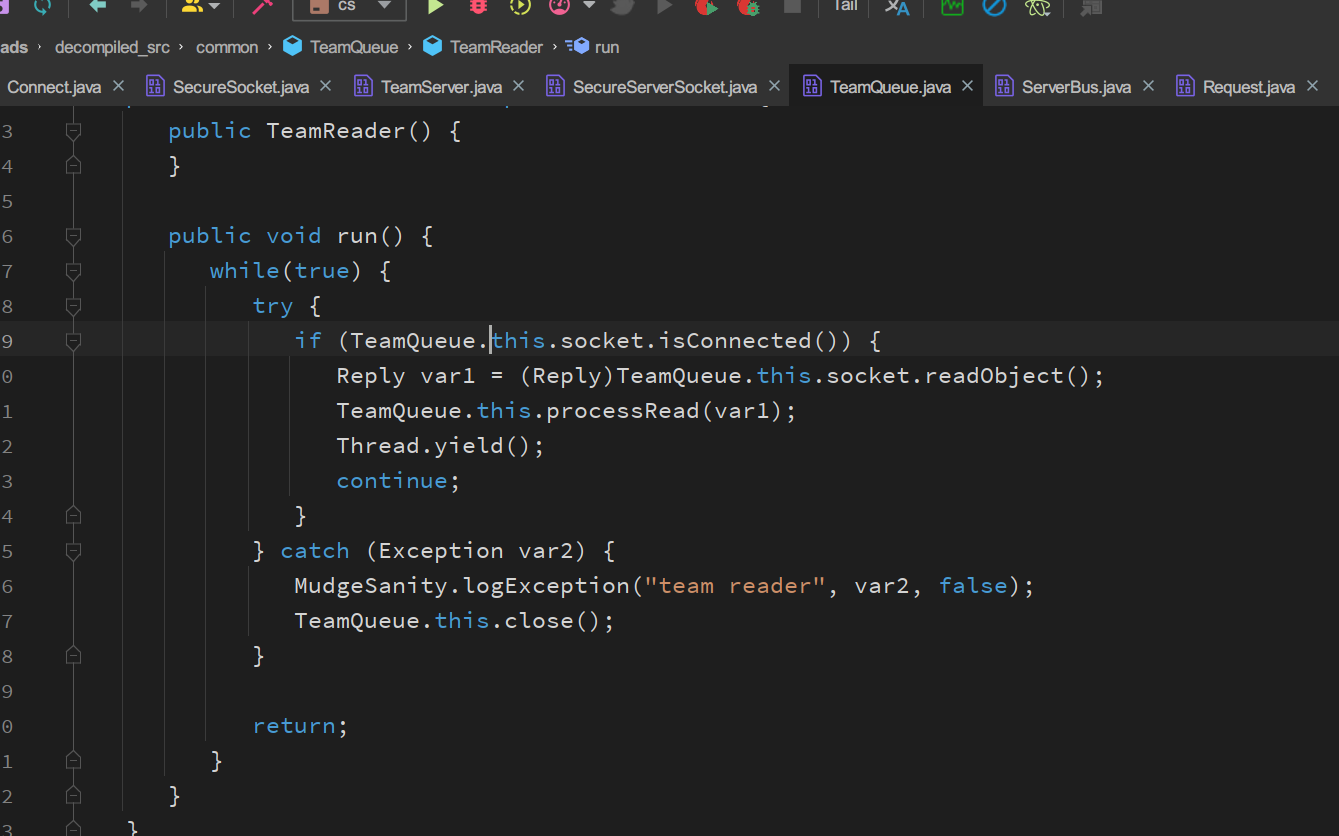This screenshot has height=836, width=1339.
Task: Click the atom-shaped toolbar icon
Action: [x=1038, y=7]
